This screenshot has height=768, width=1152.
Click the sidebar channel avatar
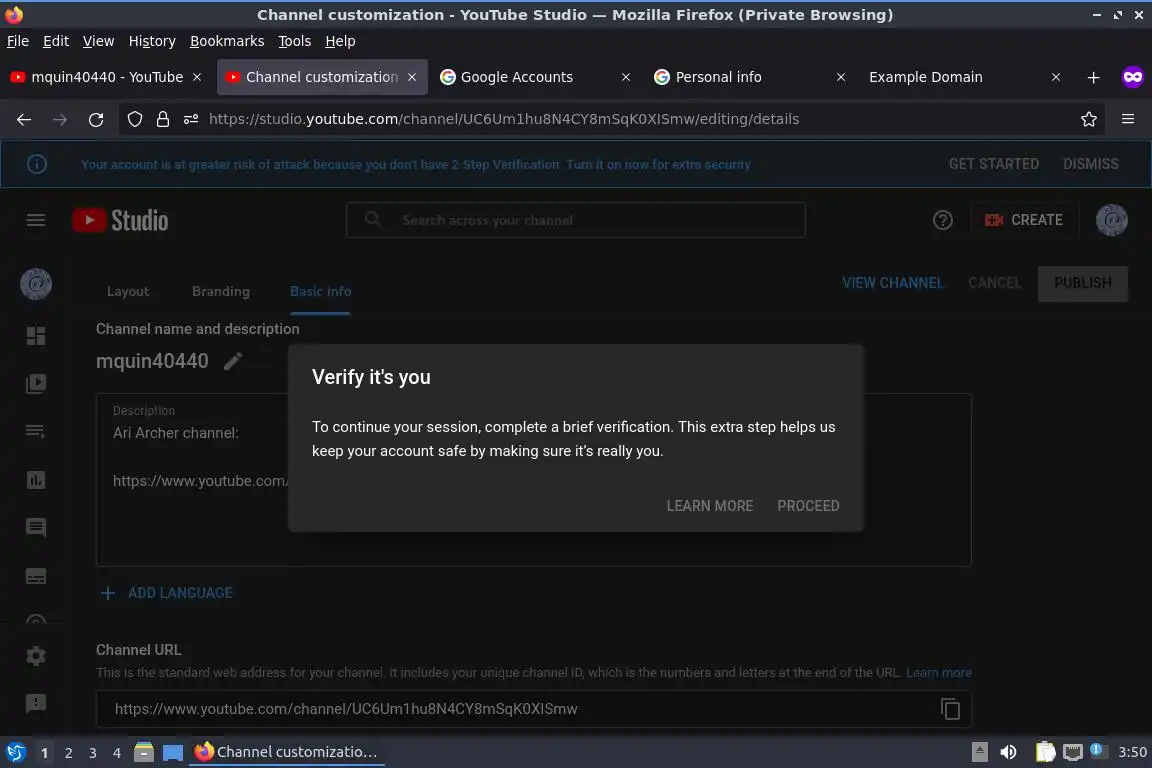point(36,284)
